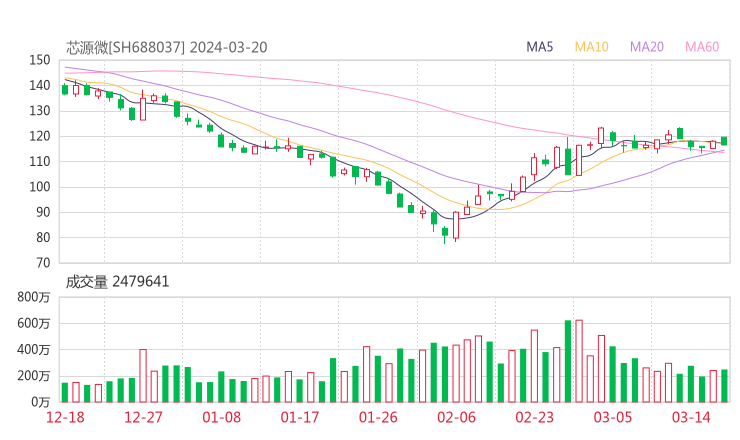
Task: Click the 12-27 date label
Action: pyautogui.click(x=143, y=417)
